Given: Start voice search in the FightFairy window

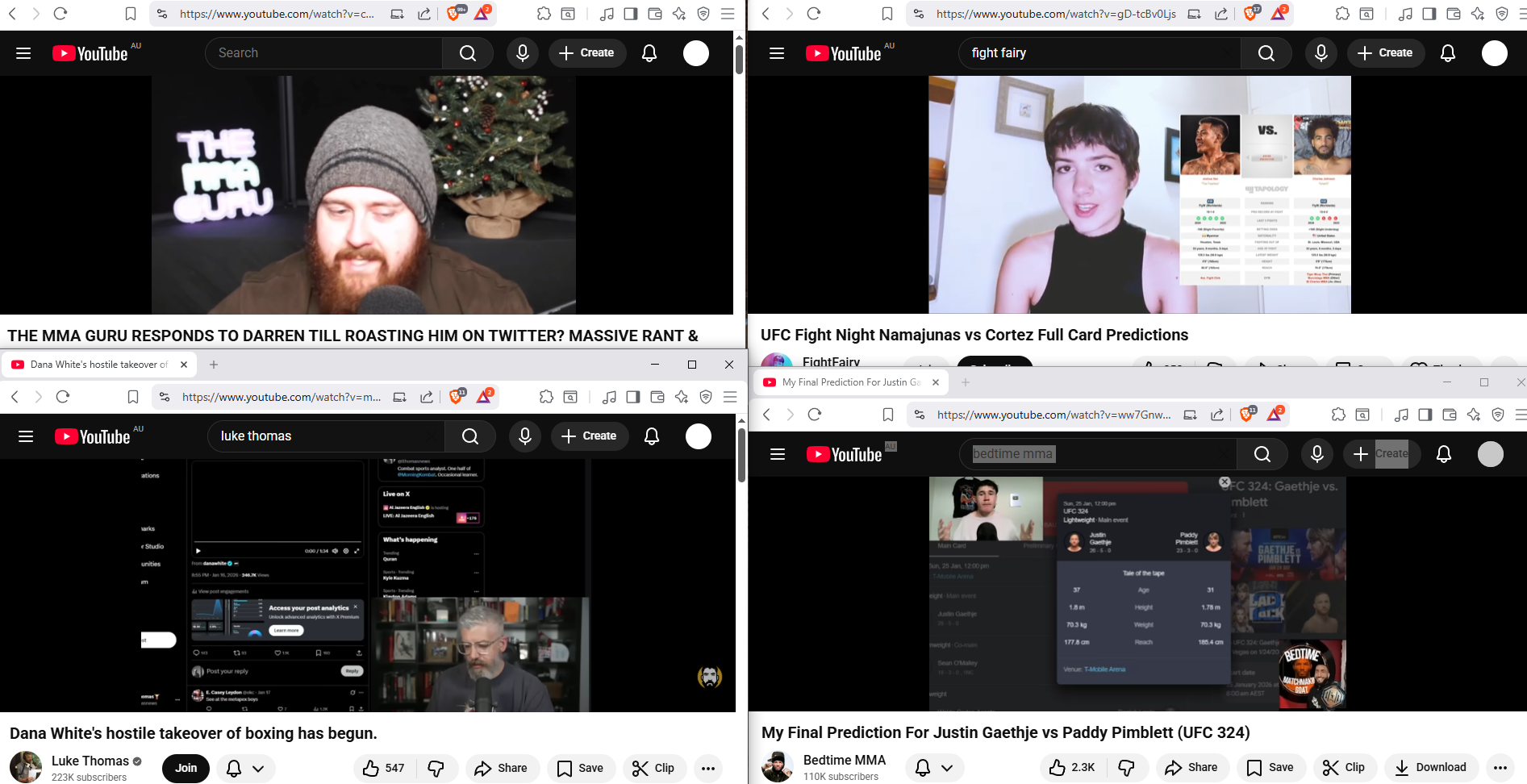Looking at the screenshot, I should pos(1321,53).
